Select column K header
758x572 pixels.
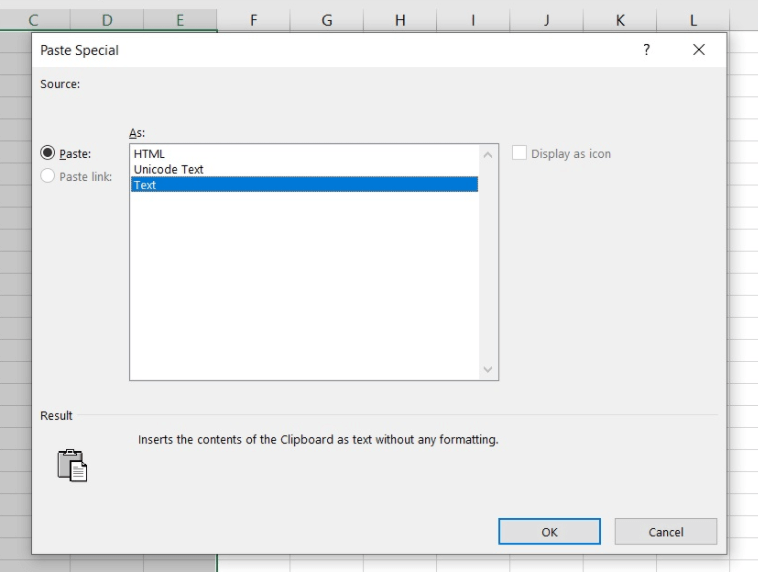pos(620,20)
